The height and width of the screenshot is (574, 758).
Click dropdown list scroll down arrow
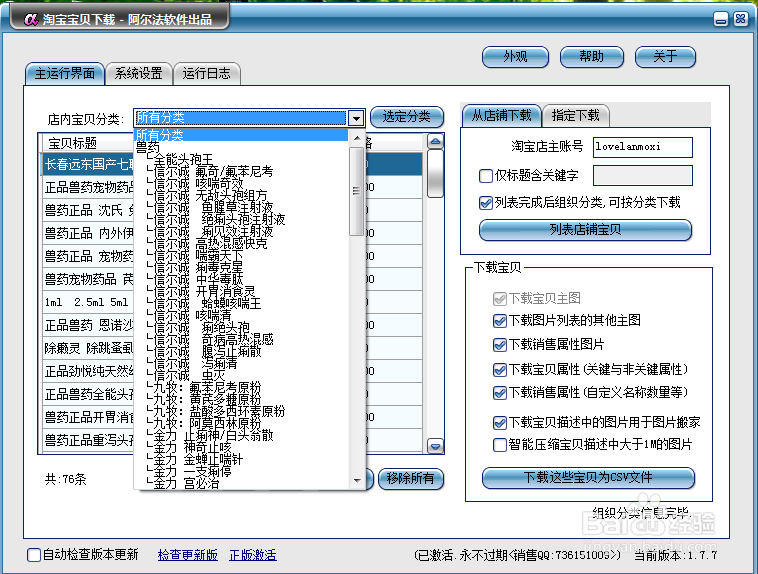[x=357, y=480]
